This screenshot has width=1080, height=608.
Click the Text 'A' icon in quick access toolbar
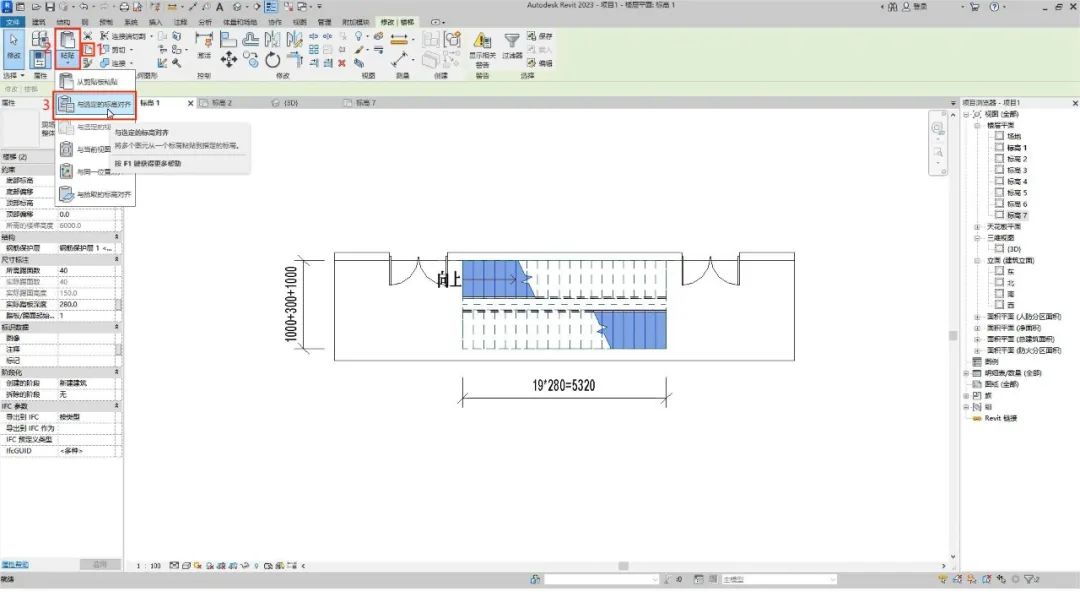click(x=220, y=7)
